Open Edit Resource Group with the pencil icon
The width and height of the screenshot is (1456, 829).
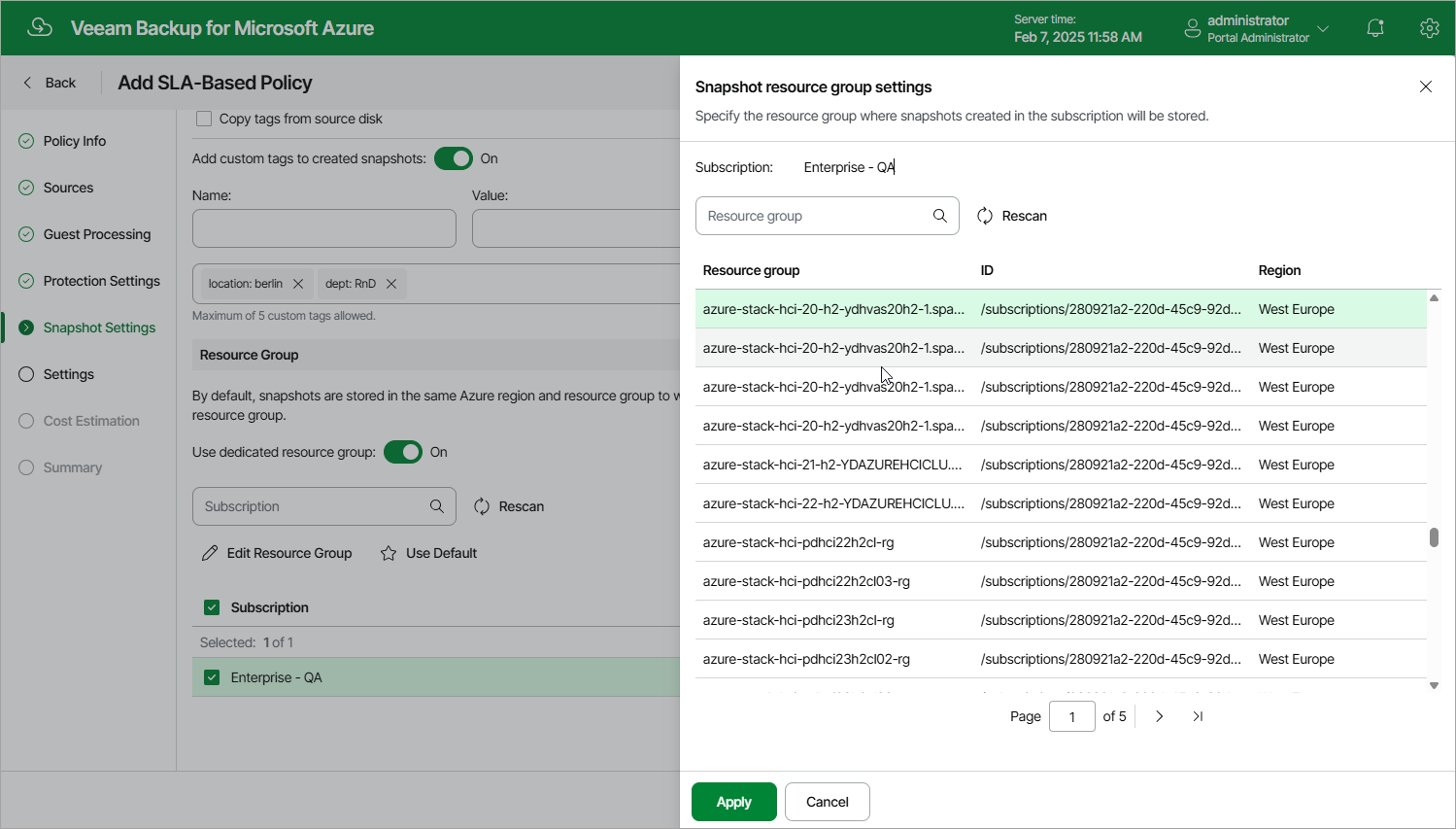coord(210,553)
